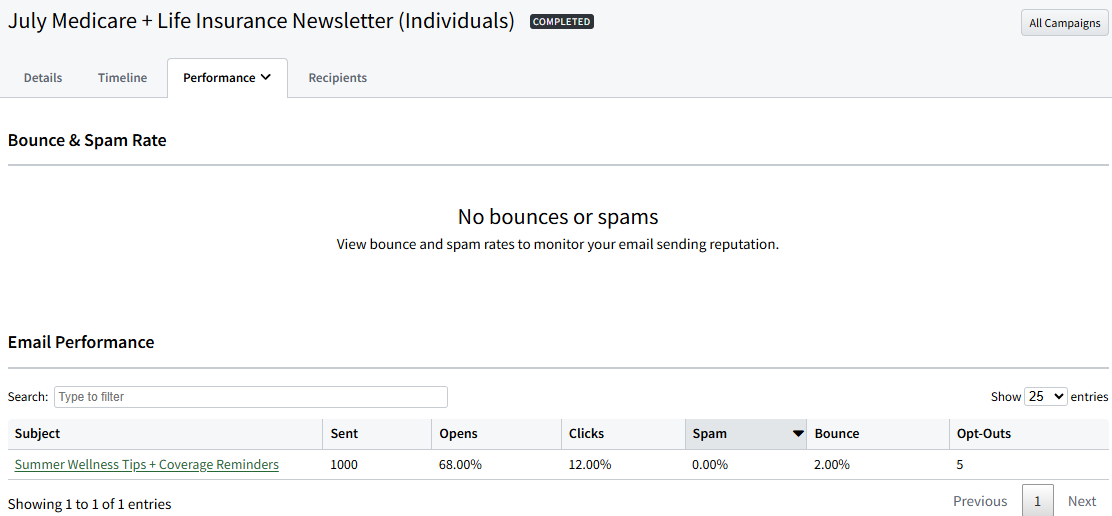Focus the Search filter input field

251,397
